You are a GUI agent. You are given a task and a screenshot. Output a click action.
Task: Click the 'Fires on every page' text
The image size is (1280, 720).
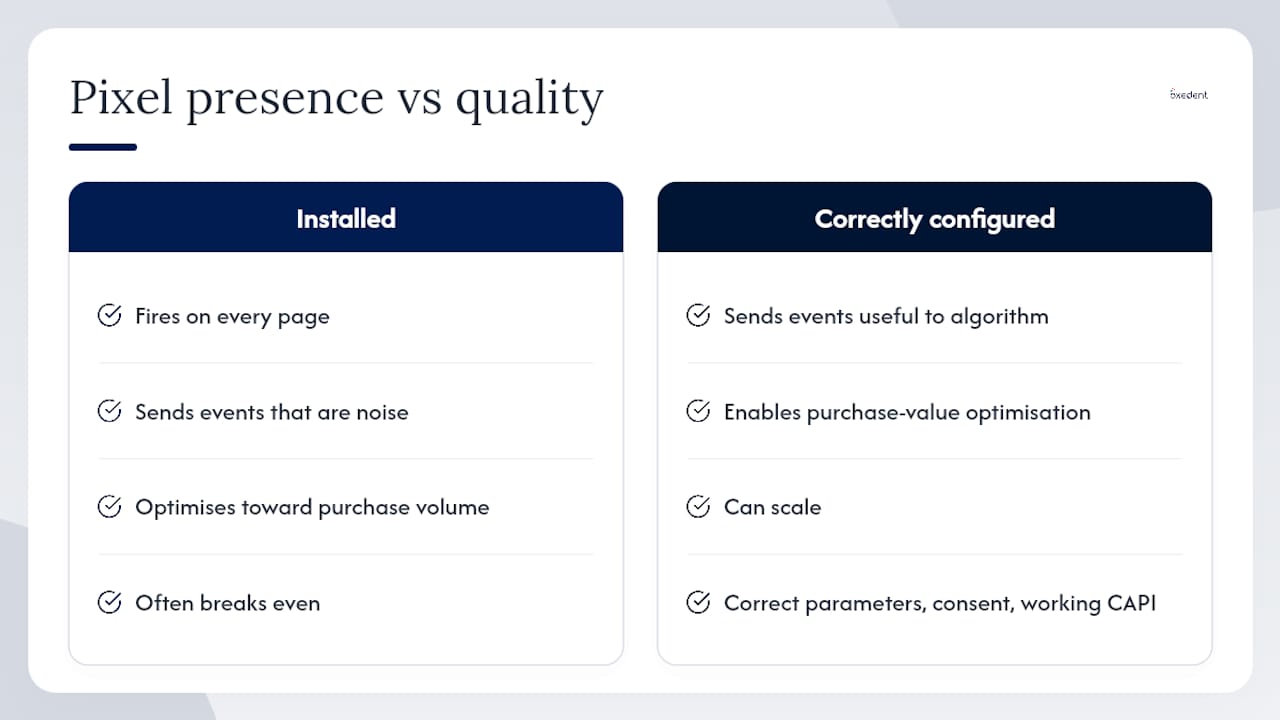coord(232,317)
